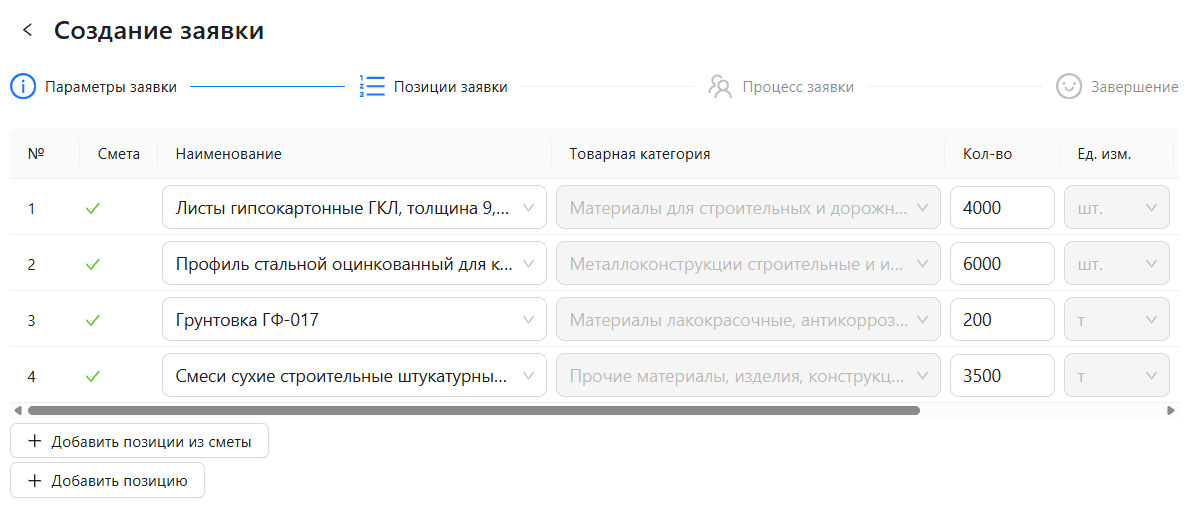Open unit dropdown т in row 4

point(1116,376)
